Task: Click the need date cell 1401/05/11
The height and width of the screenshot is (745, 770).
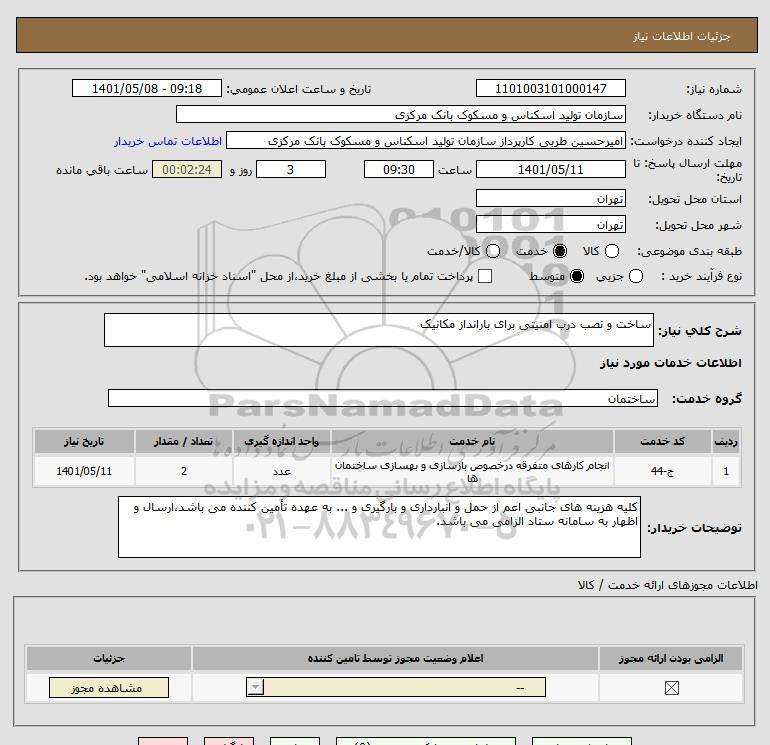Action: (x=84, y=471)
